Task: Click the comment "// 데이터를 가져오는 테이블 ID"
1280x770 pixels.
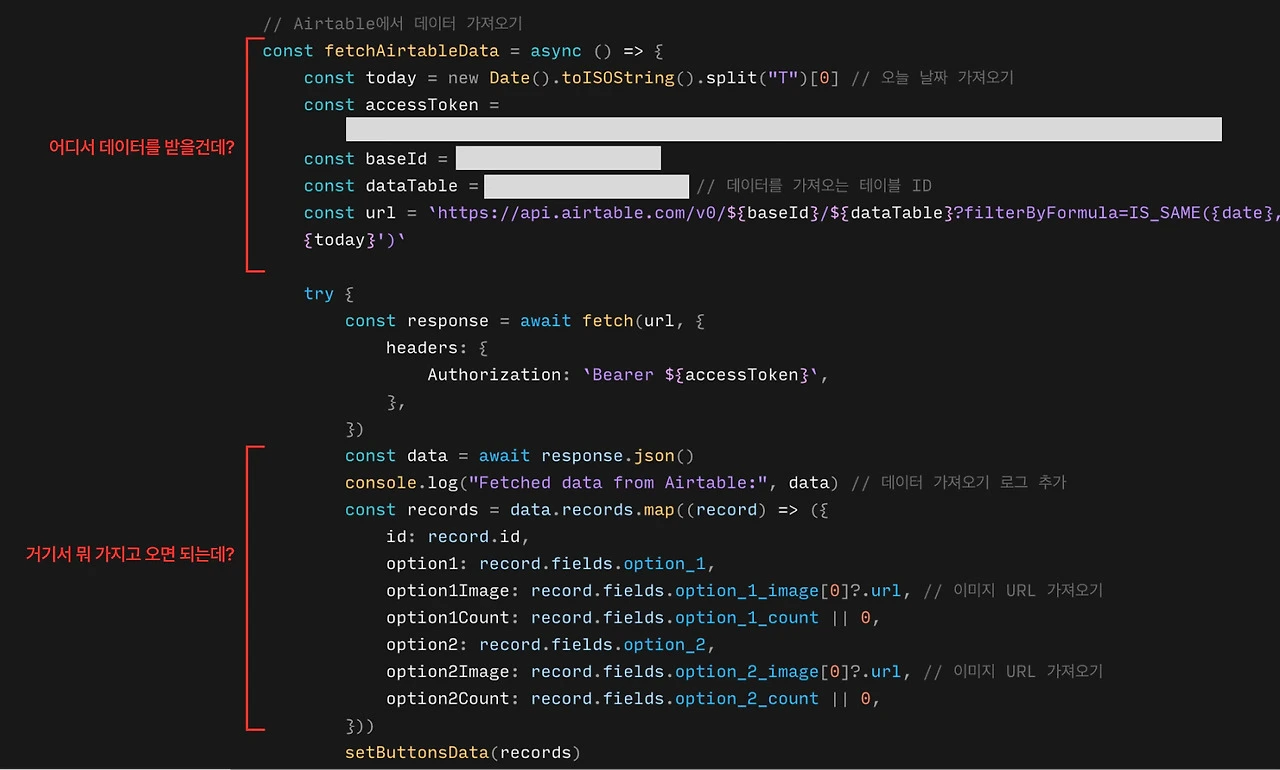Action: pyautogui.click(x=814, y=186)
